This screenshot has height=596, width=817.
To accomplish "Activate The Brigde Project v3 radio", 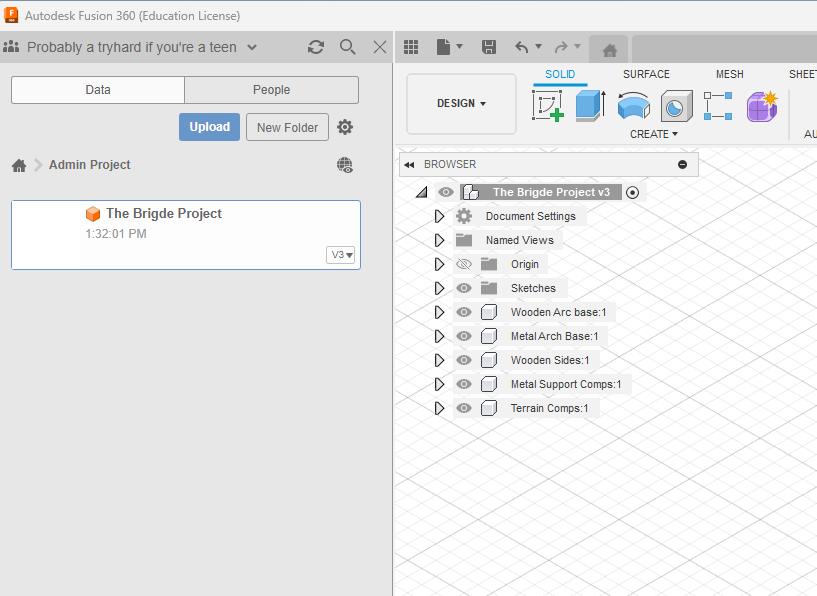I will click(632, 192).
